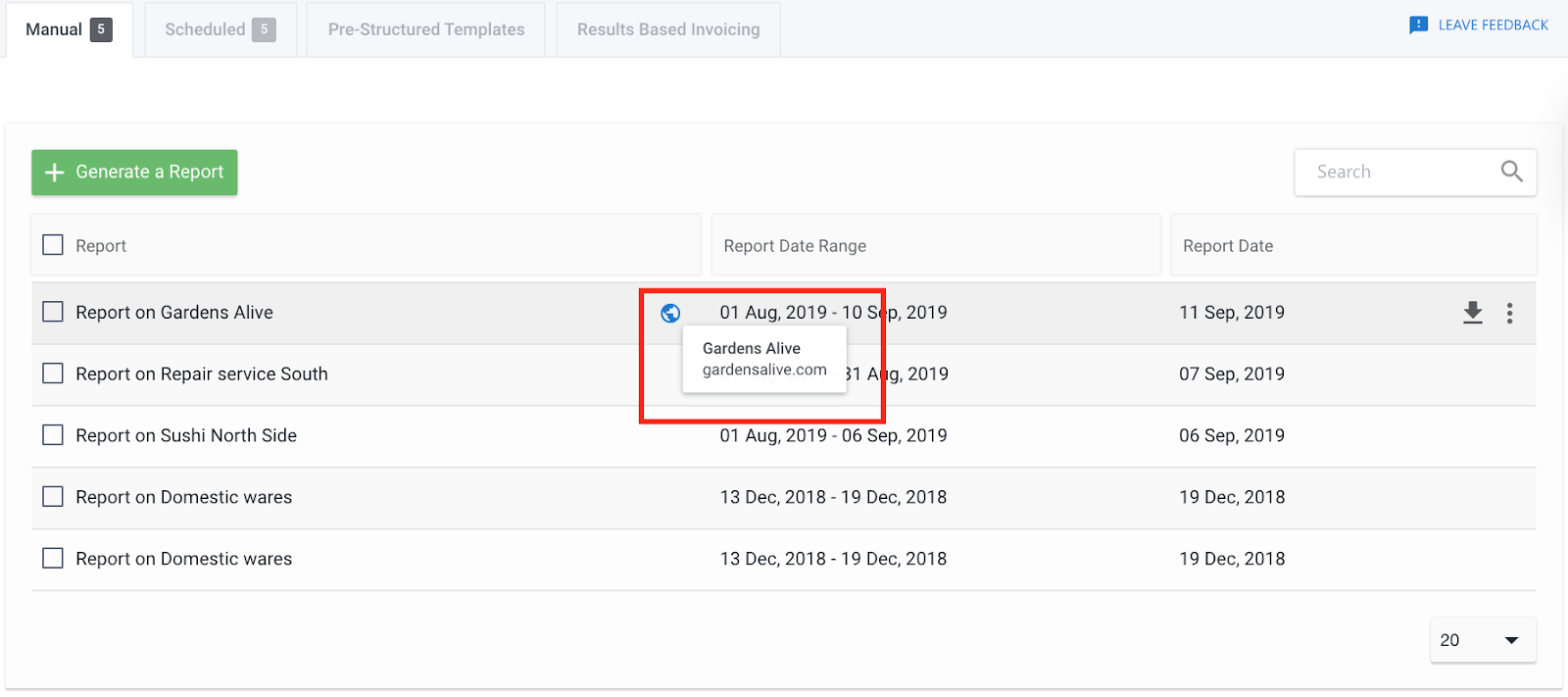Click the globe icon on Gardens Alive row
This screenshot has width=1568, height=697.
point(670,313)
